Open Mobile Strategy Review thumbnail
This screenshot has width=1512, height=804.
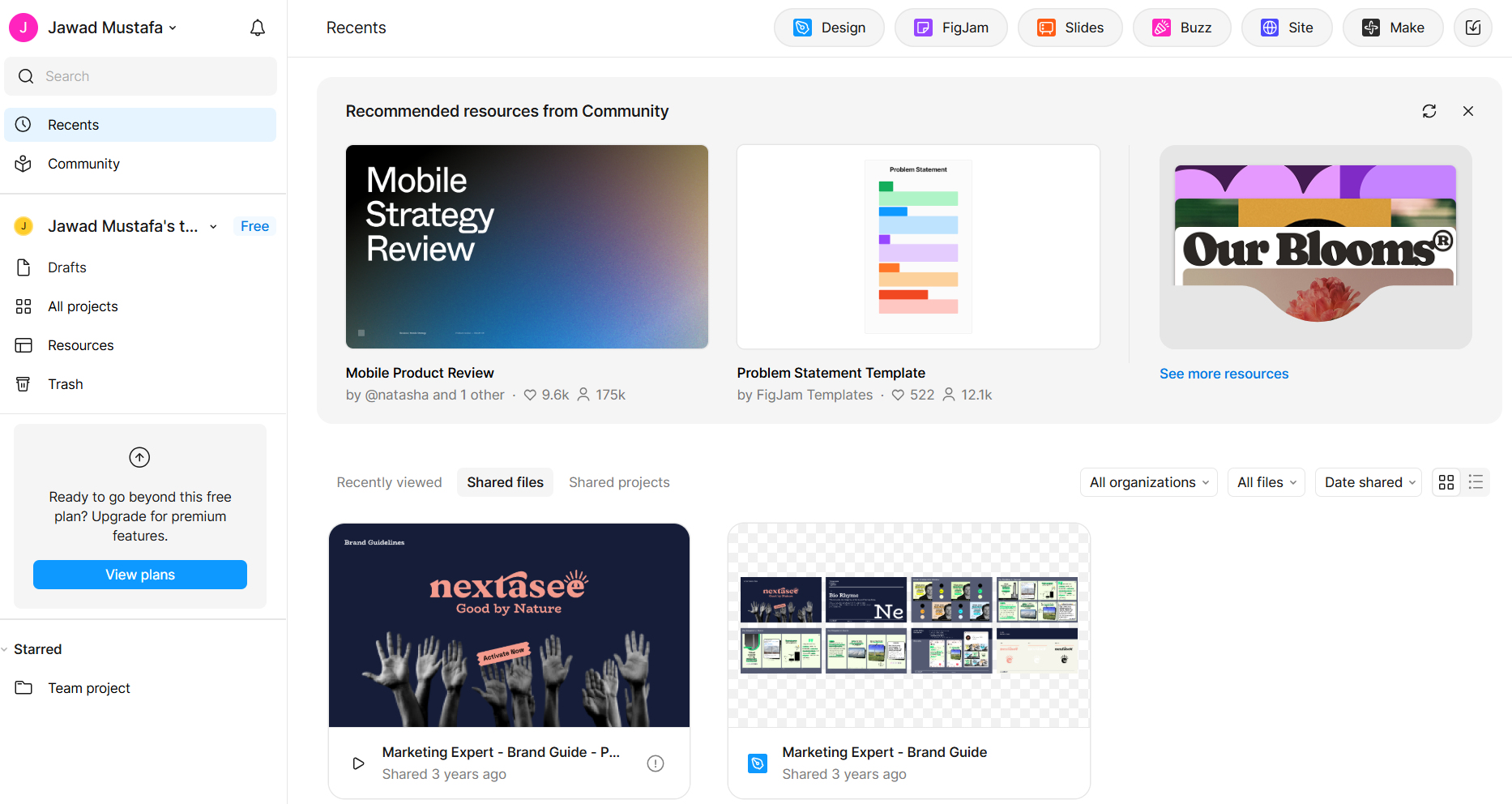(x=527, y=247)
